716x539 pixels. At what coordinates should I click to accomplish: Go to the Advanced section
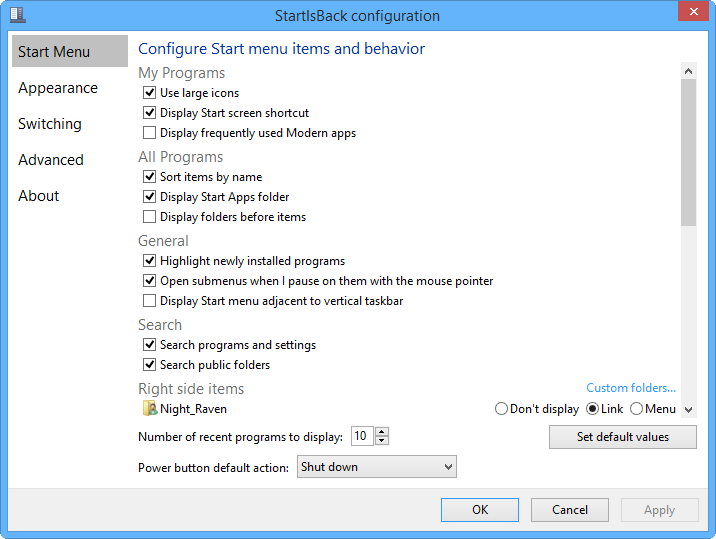point(51,160)
